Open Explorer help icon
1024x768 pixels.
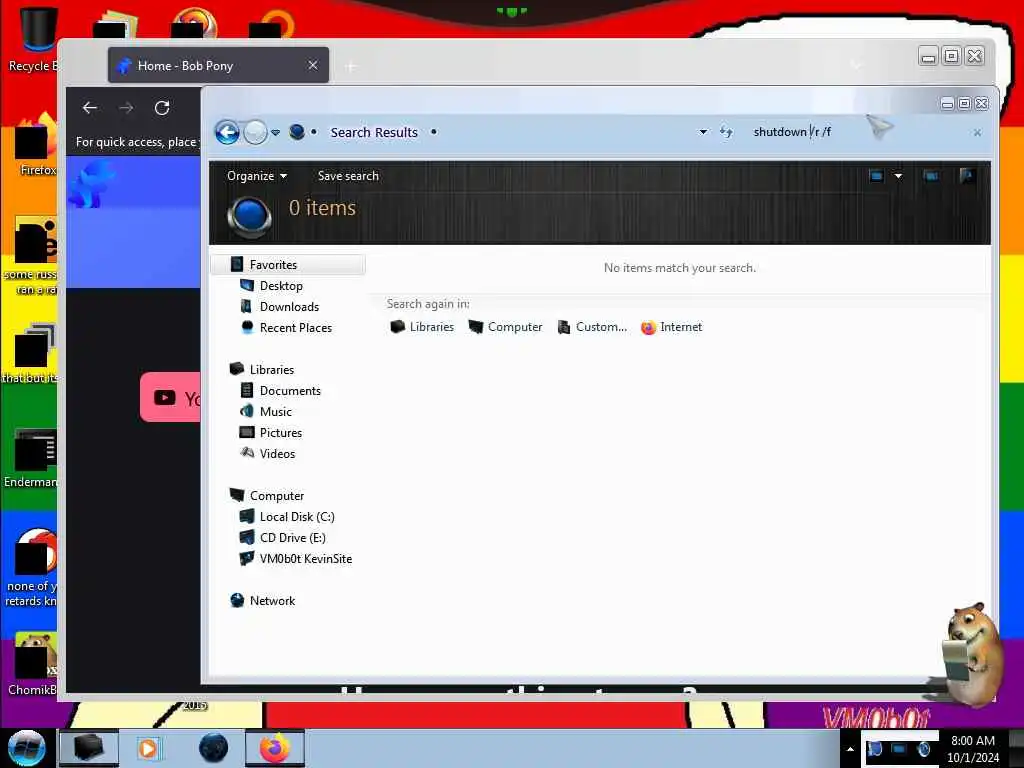pos(967,175)
